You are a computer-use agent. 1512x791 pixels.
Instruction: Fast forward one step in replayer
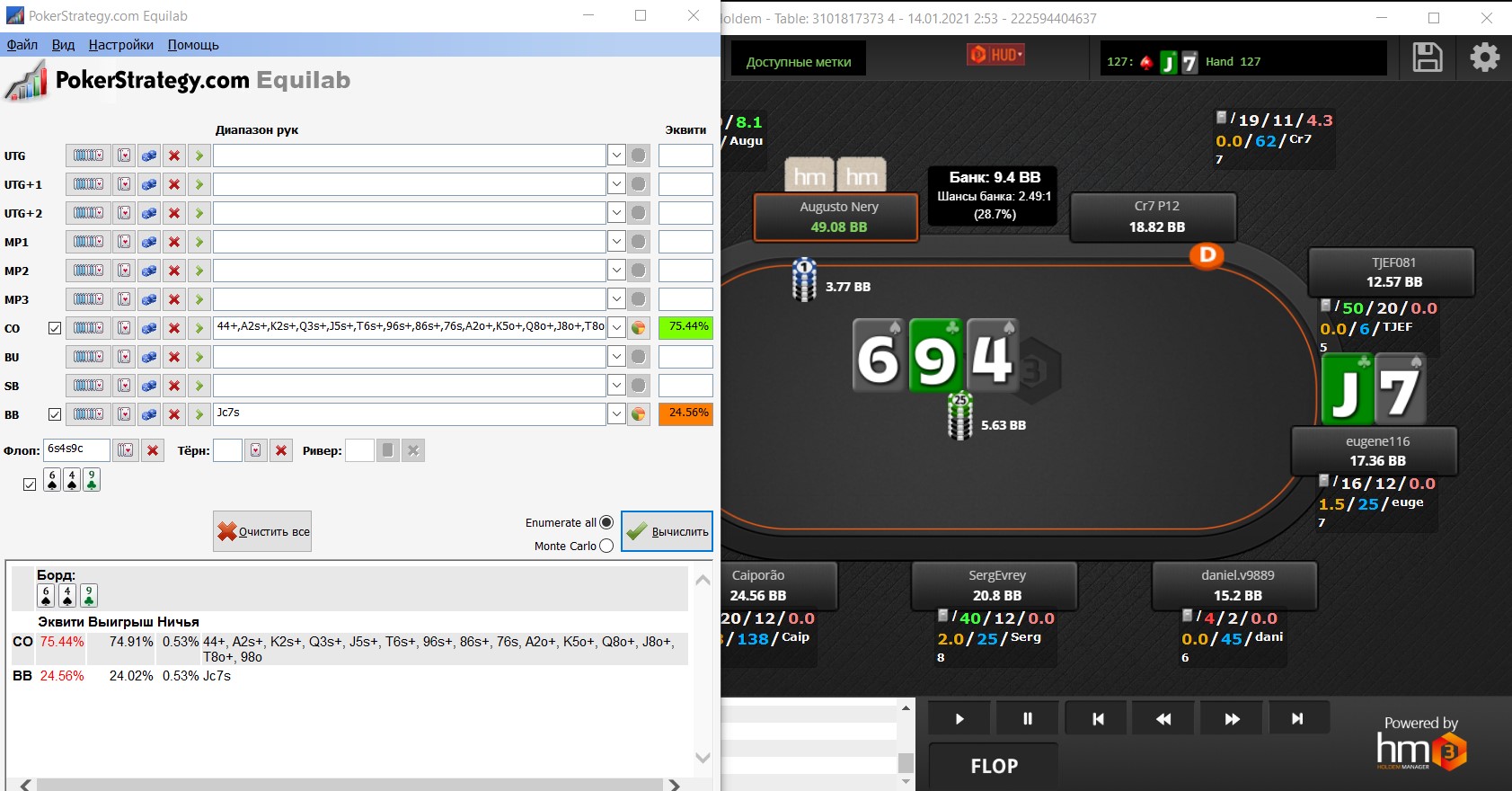tap(1232, 718)
